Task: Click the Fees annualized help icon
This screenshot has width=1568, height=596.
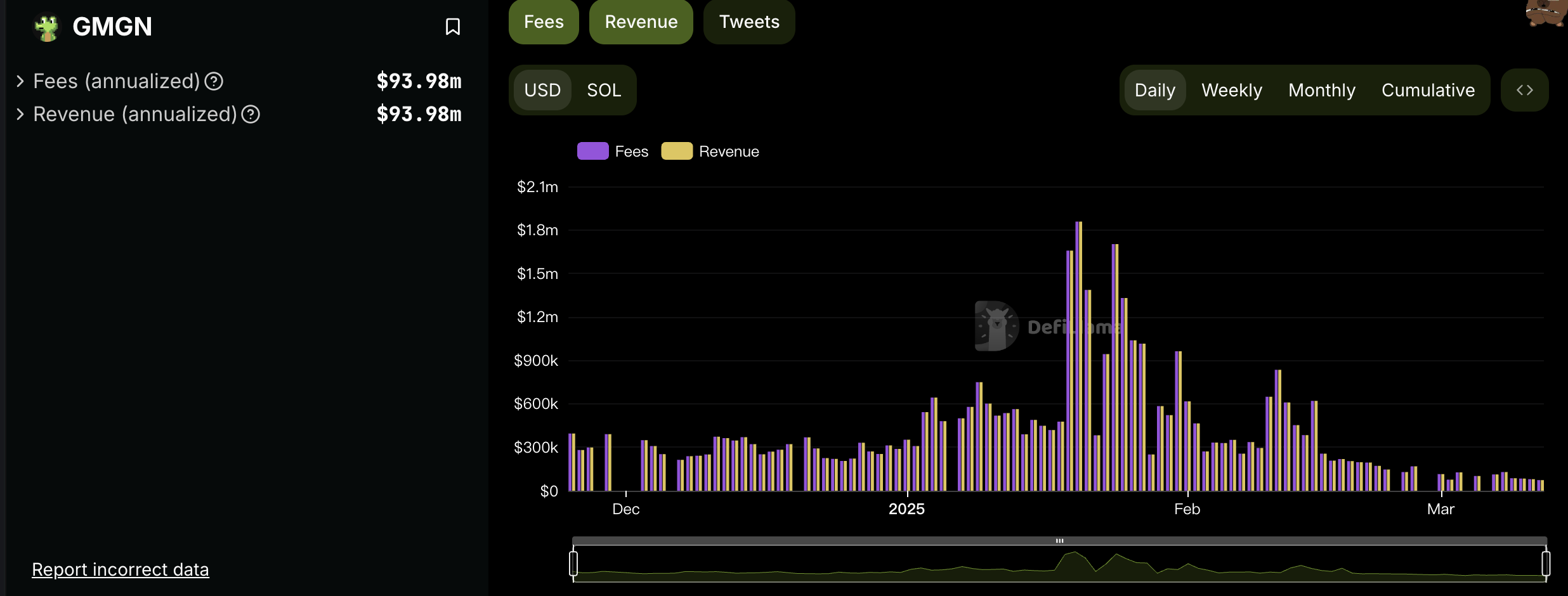Action: tap(214, 81)
